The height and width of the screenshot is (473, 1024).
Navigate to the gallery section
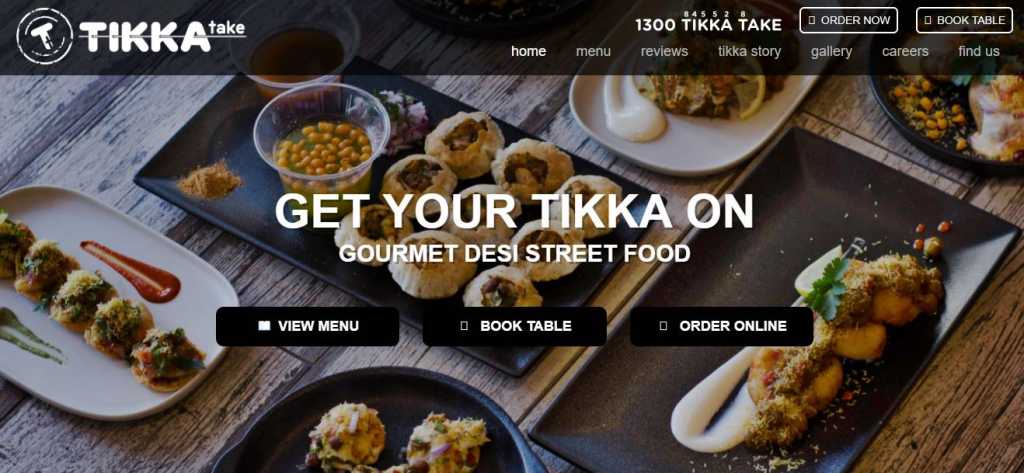[x=831, y=51]
